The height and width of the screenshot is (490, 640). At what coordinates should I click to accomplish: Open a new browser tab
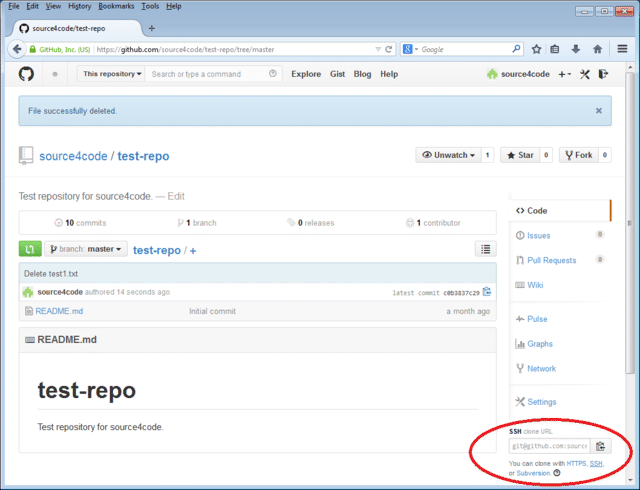[152, 28]
